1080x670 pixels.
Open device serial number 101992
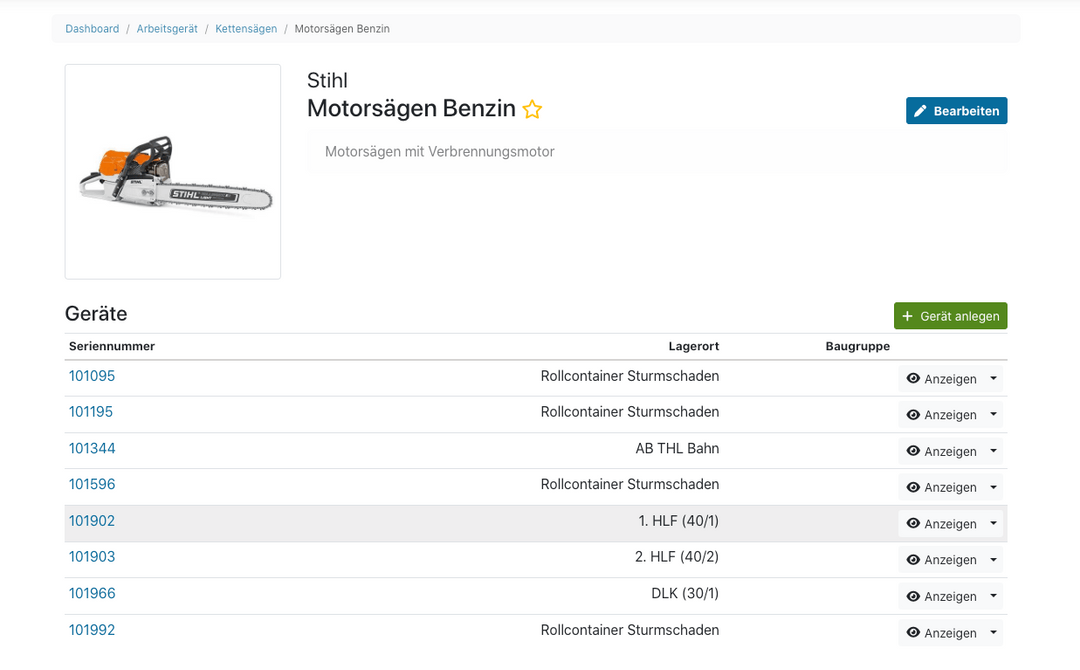(x=92, y=630)
